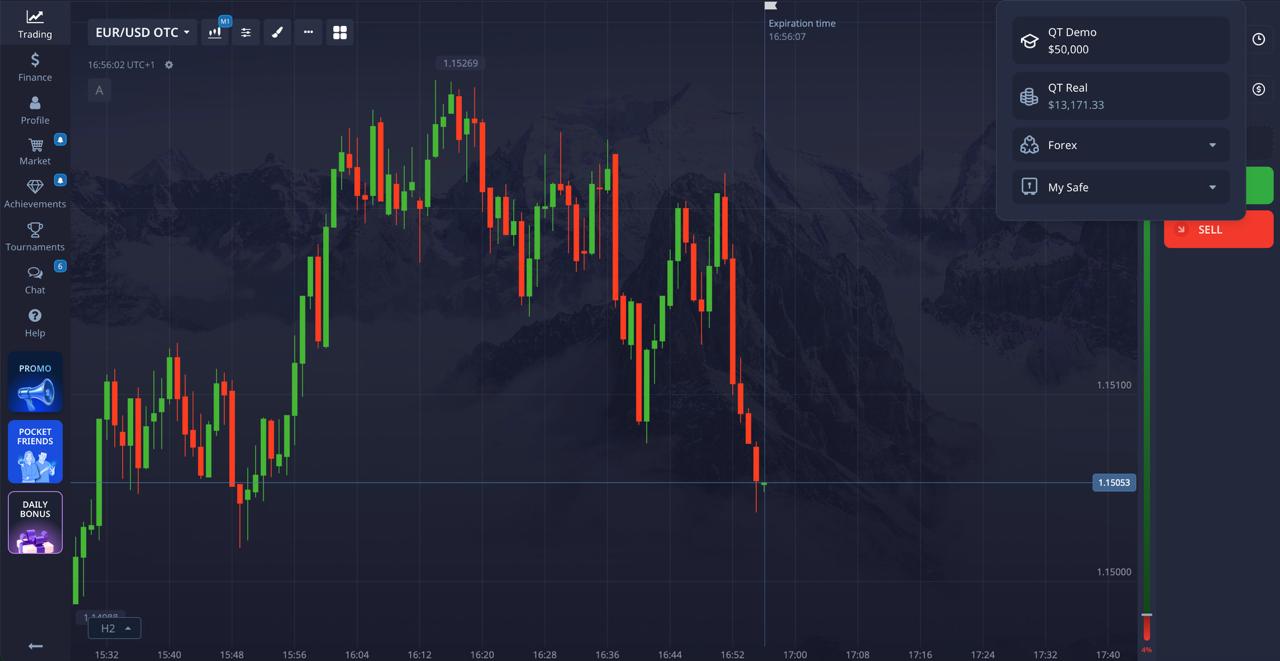
Task: Open the H2 timeframe selector
Action: click(x=114, y=628)
